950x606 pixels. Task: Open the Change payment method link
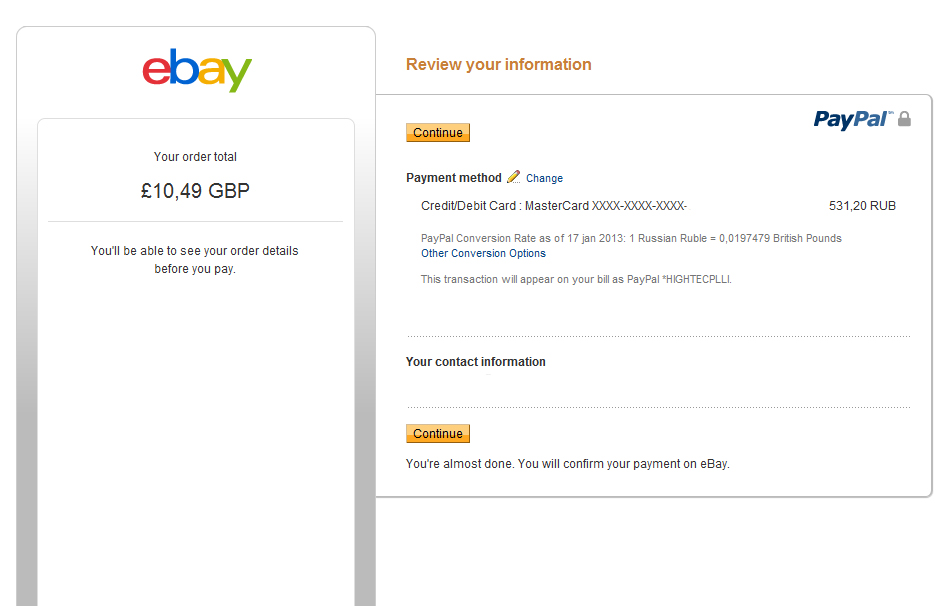(x=544, y=178)
